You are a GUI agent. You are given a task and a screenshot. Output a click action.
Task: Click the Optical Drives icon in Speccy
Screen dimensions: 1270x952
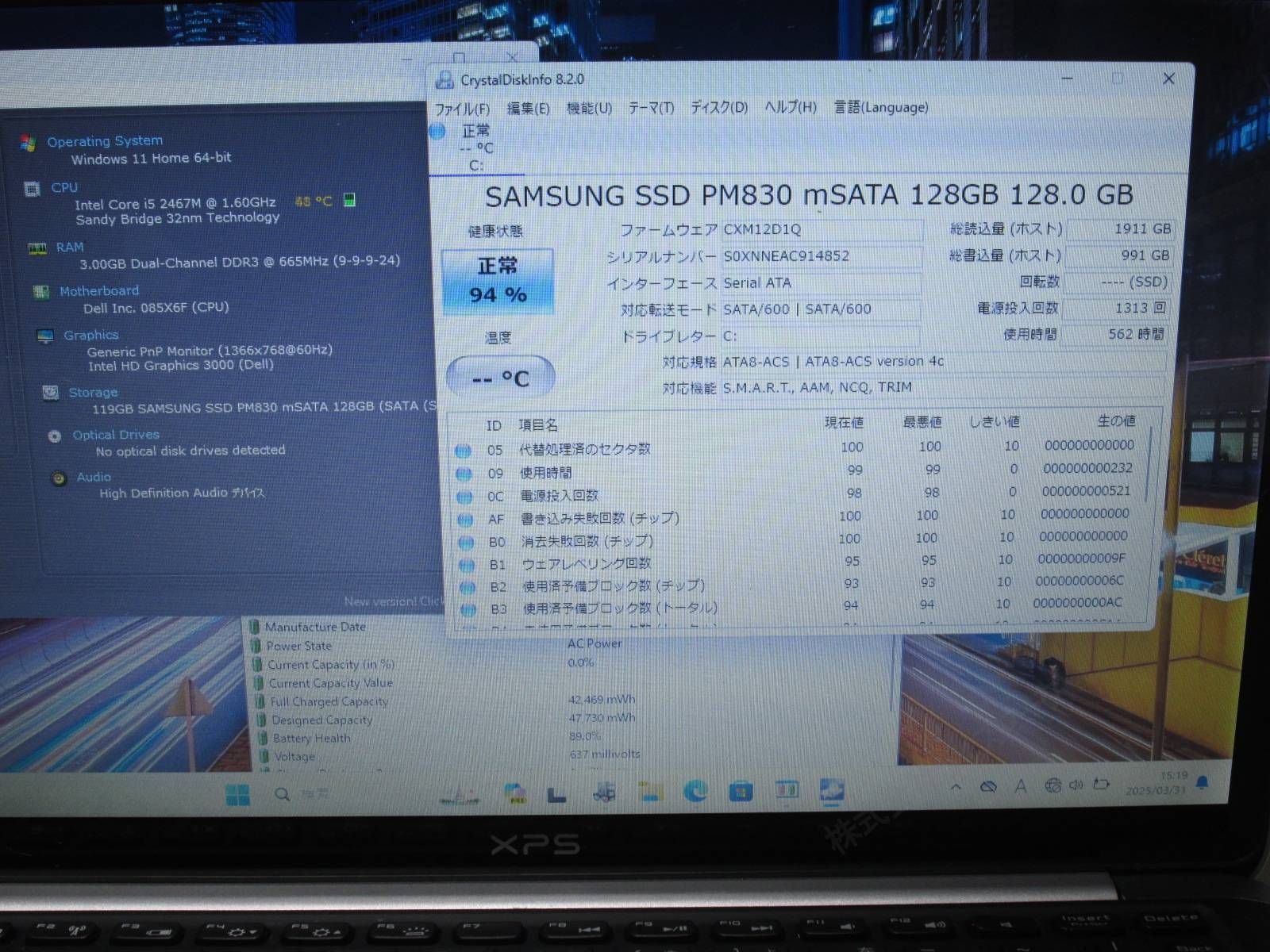[x=54, y=435]
